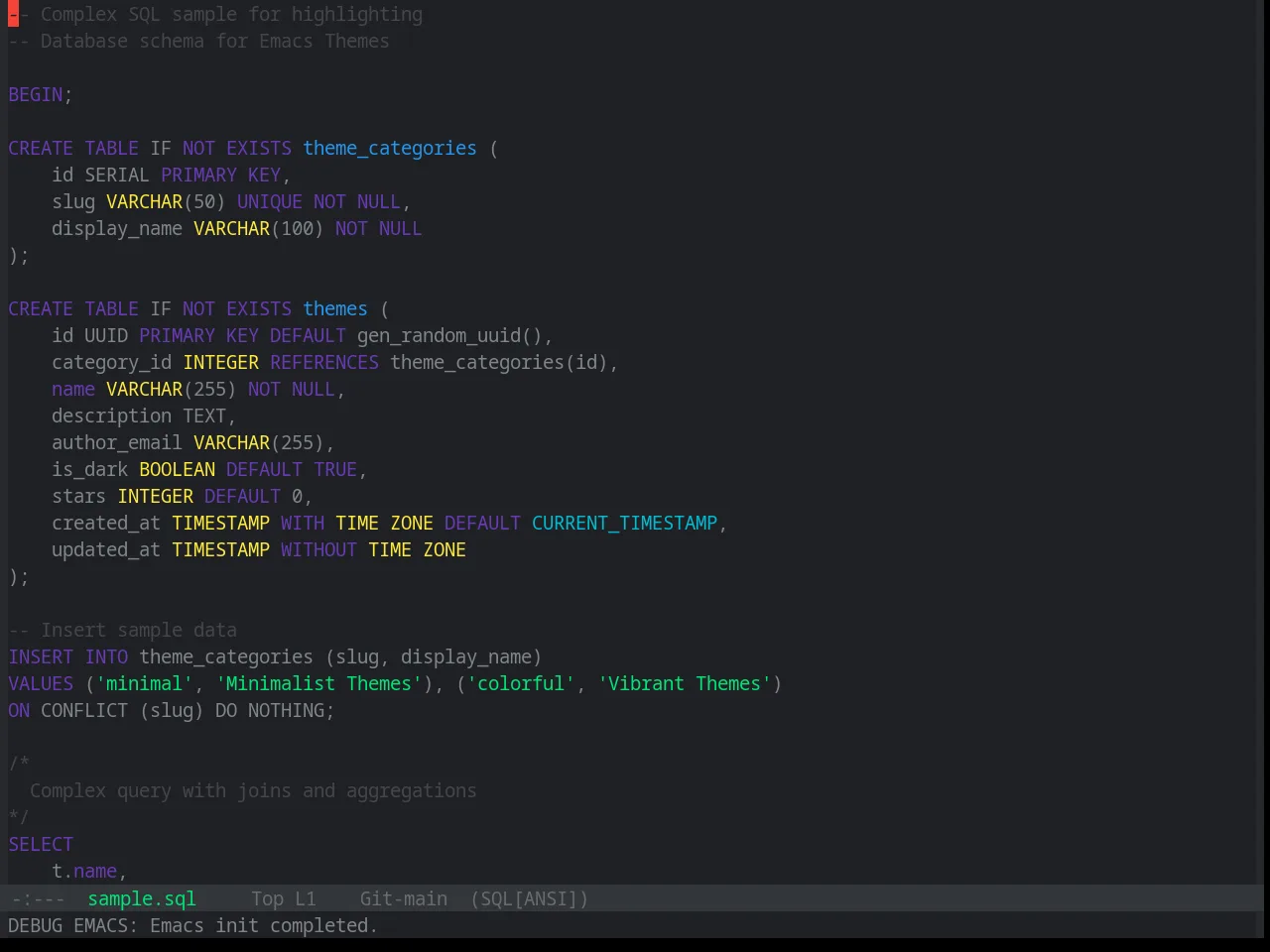Click the 'Complex query with joins and aggregations' comment
This screenshot has height=952, width=1270.
[x=253, y=790]
